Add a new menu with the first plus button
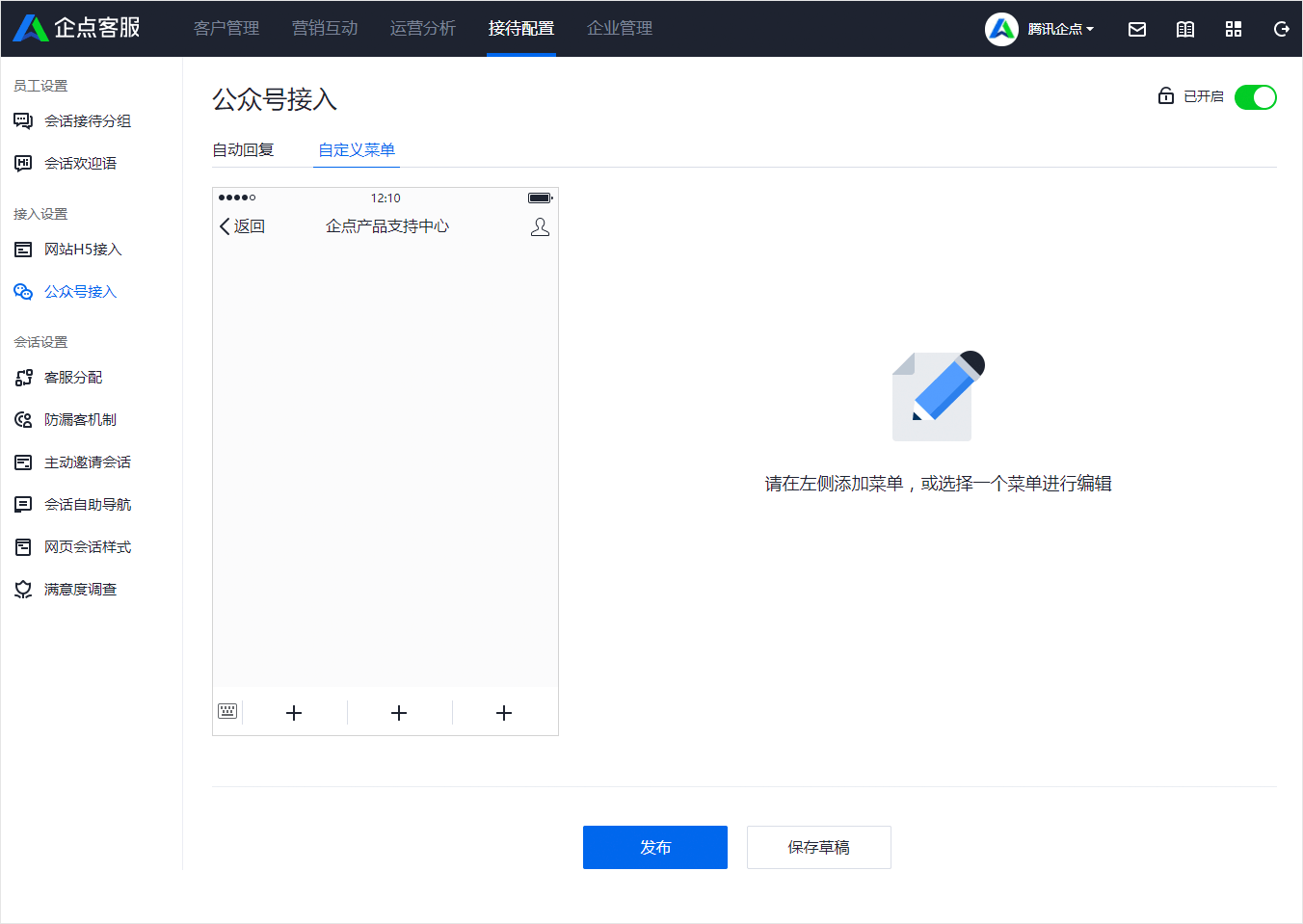This screenshot has height=924, width=1303. pos(294,712)
